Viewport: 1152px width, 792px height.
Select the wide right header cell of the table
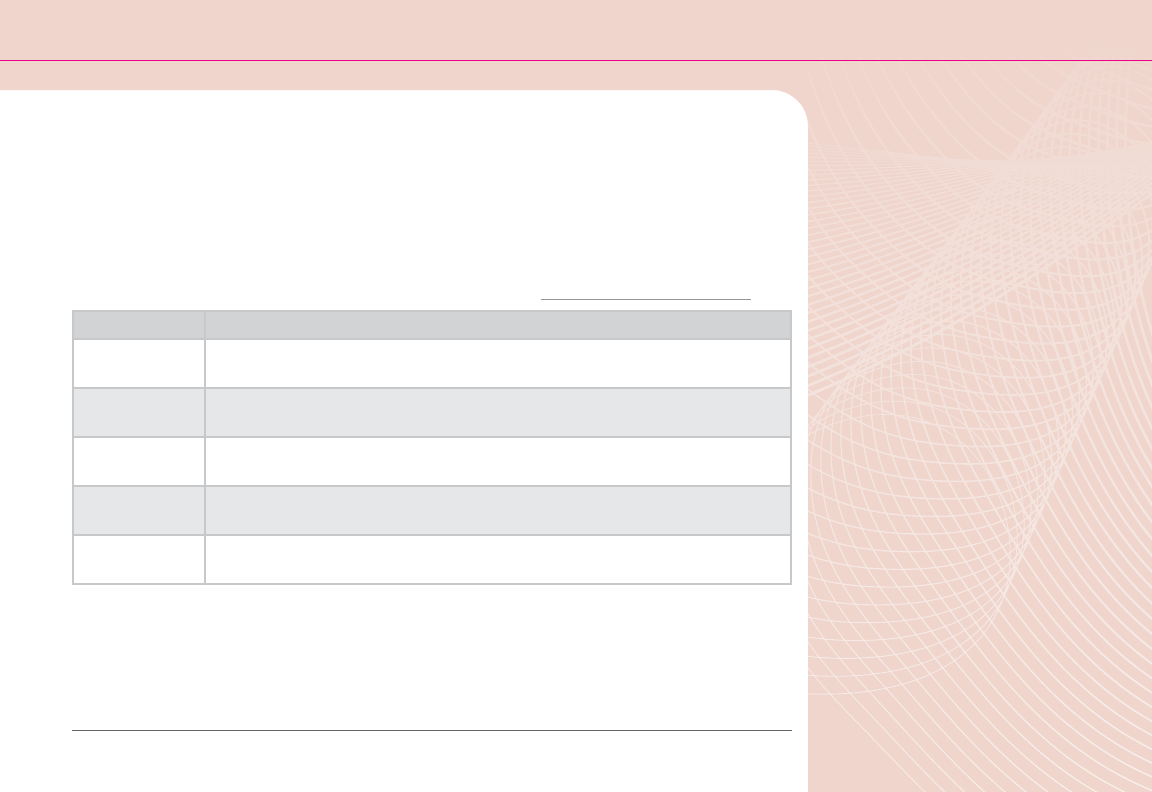pyautogui.click(x=497, y=324)
